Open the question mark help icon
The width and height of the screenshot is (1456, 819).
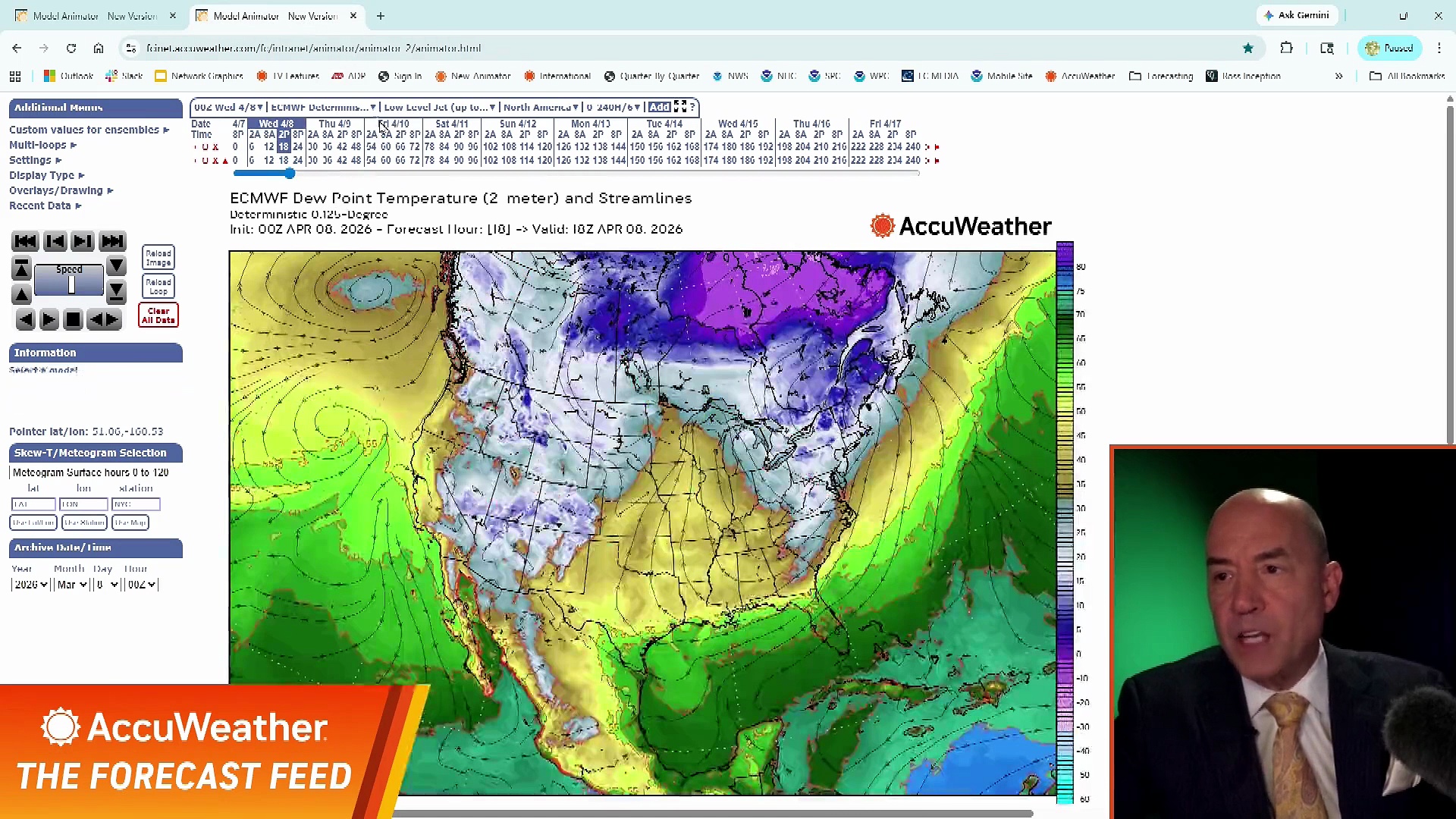pos(692,107)
